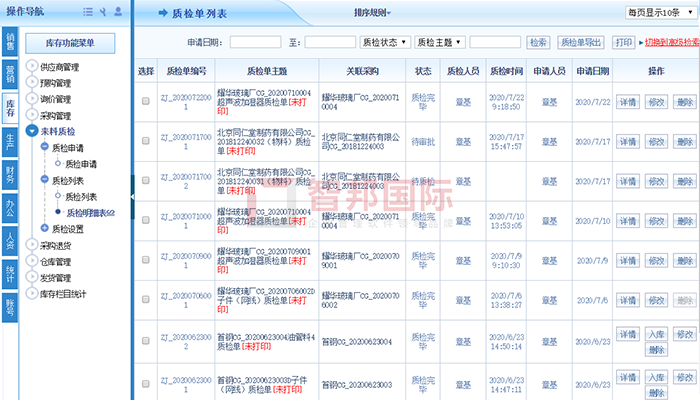Check the box for row ZJ_20200722001

(x=146, y=101)
